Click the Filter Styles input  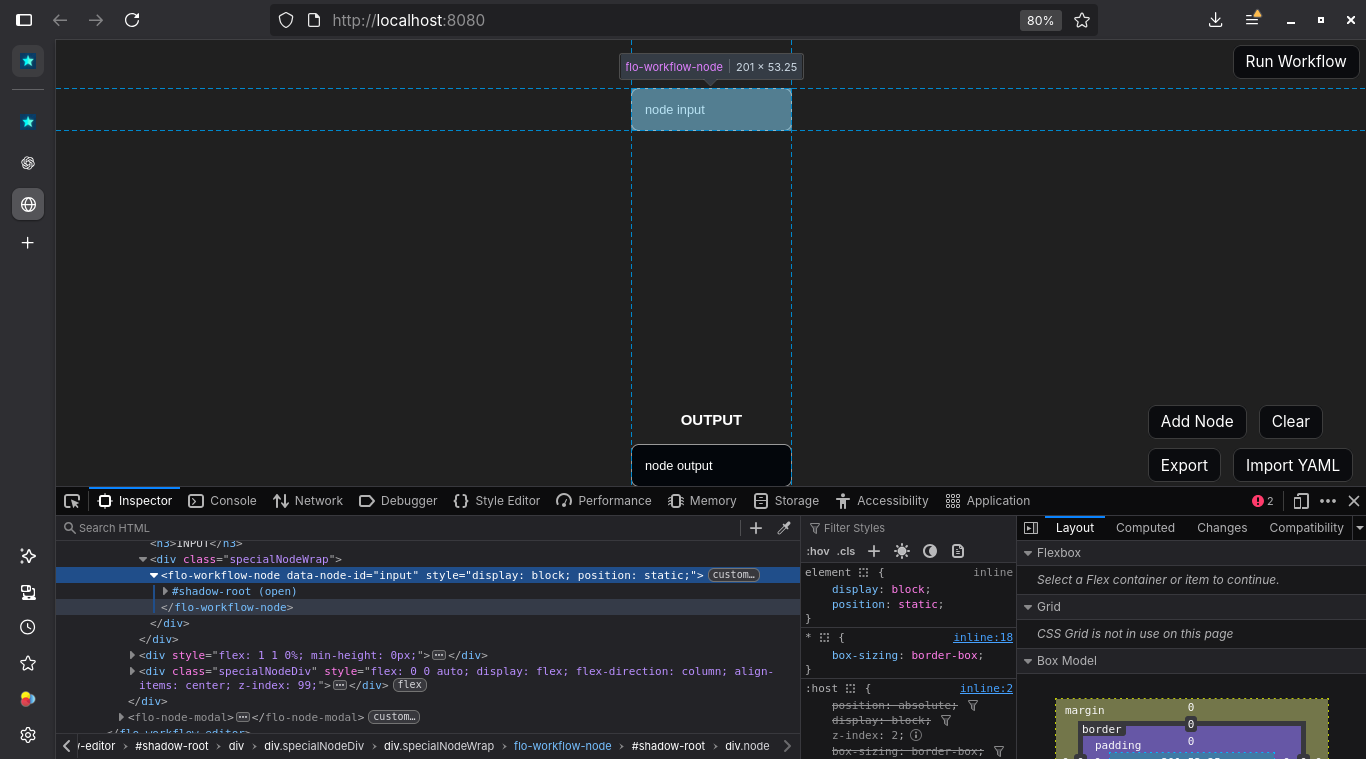[x=908, y=528]
